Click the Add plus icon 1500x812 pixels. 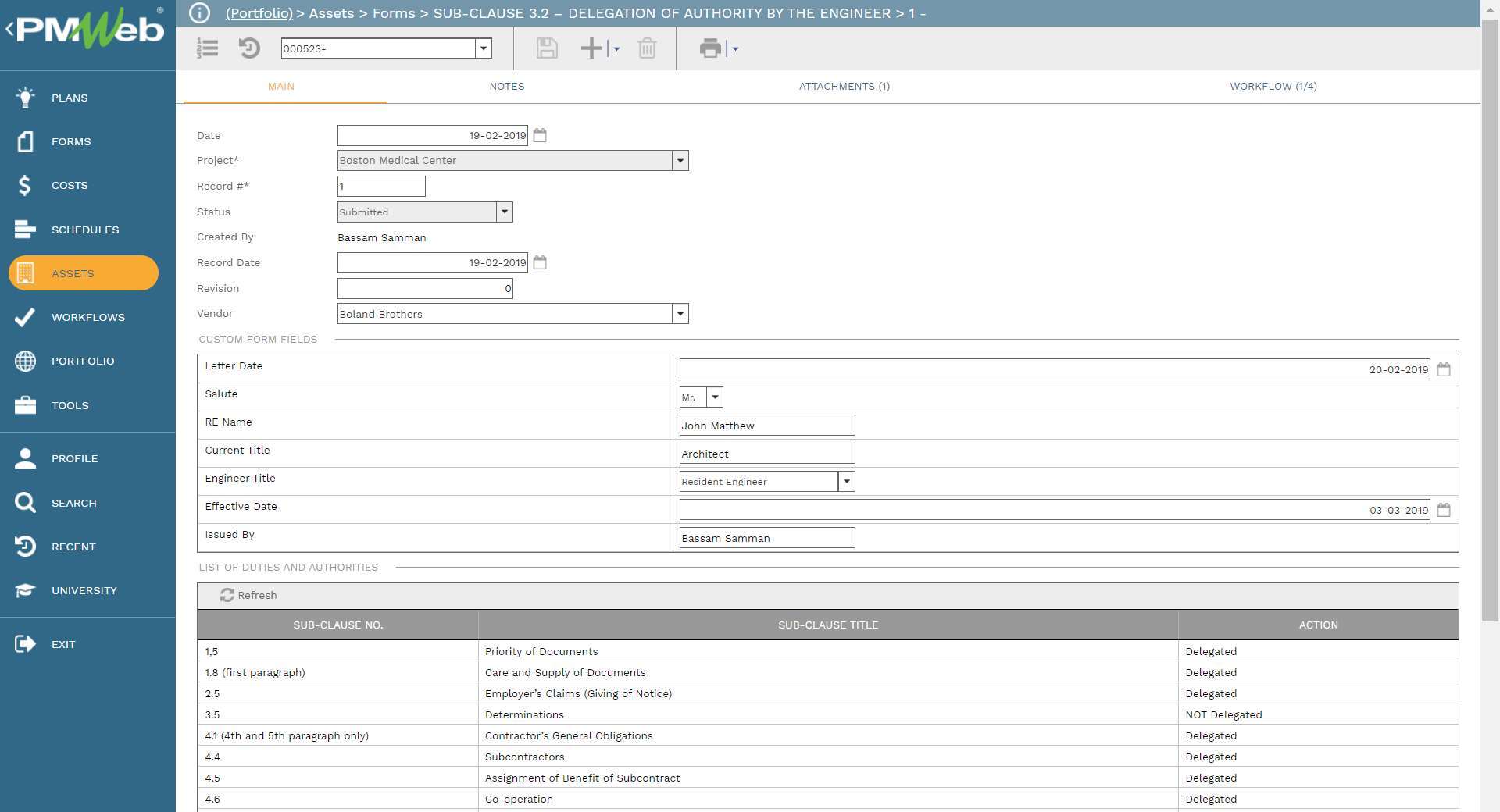coord(592,48)
